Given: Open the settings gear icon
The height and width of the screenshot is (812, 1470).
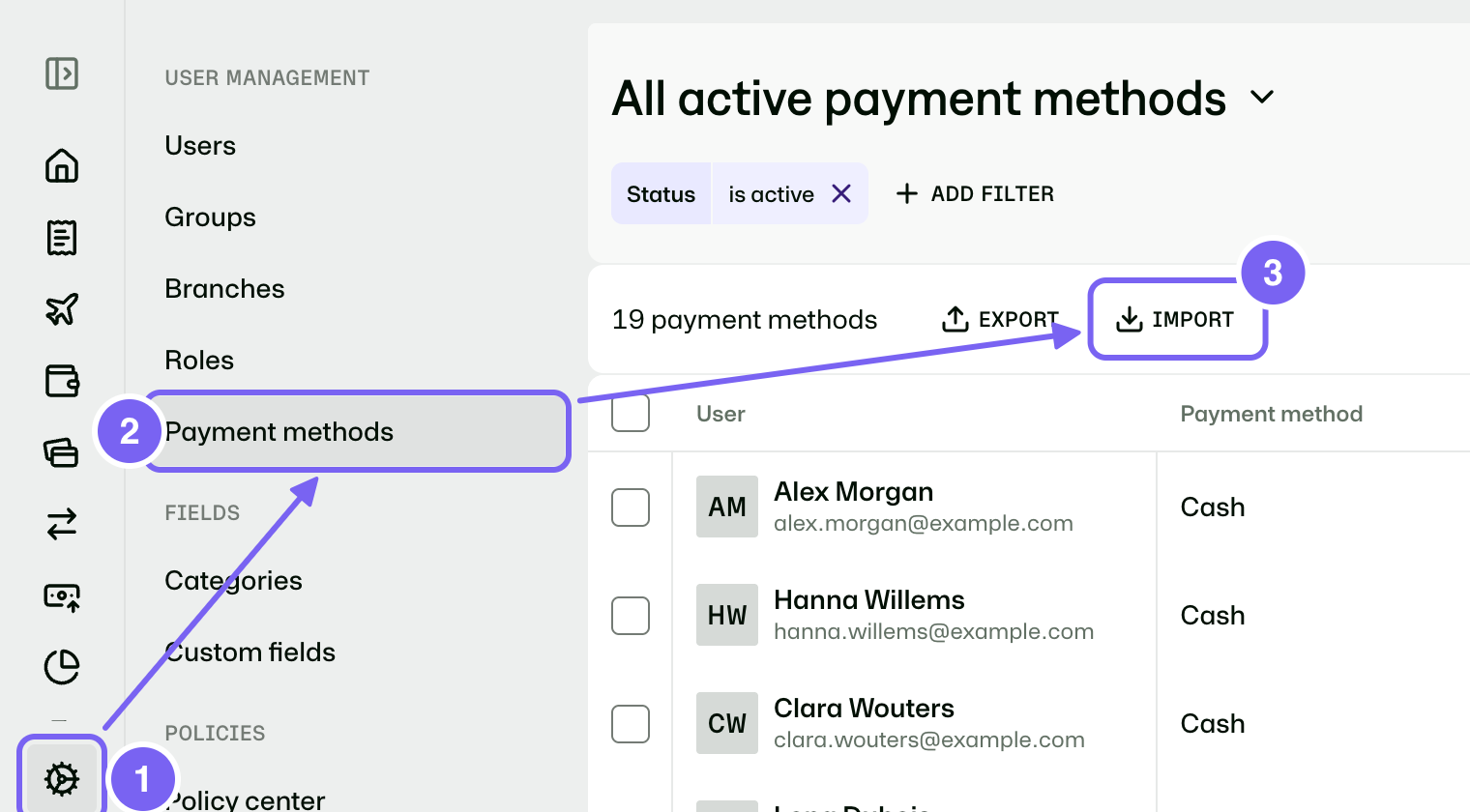Looking at the screenshot, I should click(62, 778).
